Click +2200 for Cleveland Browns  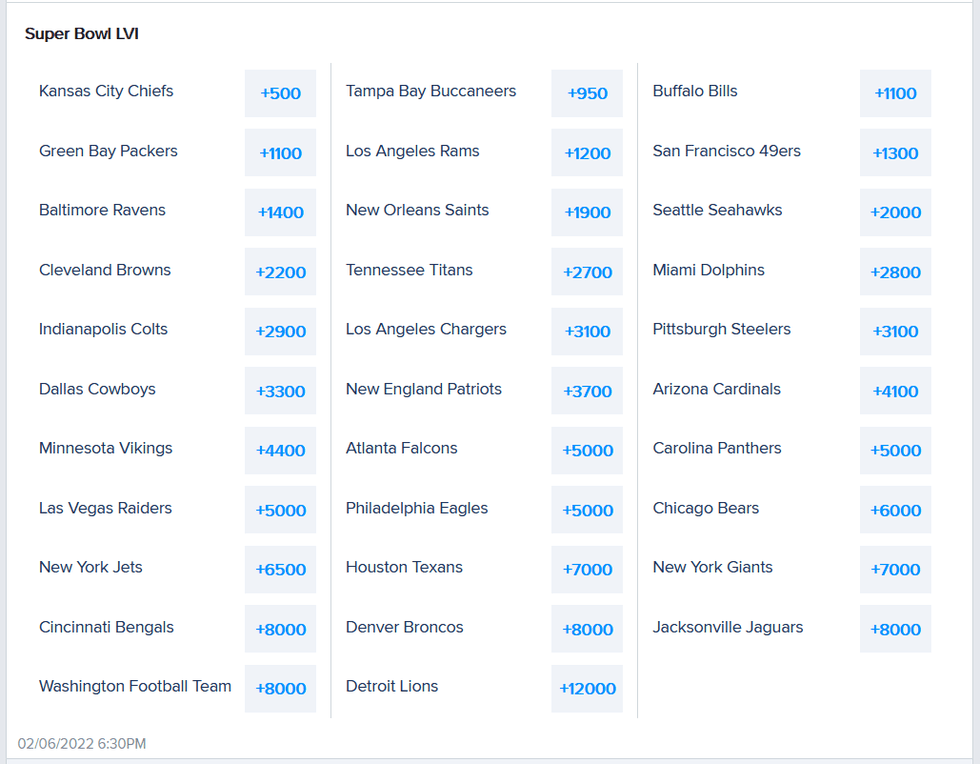280,271
